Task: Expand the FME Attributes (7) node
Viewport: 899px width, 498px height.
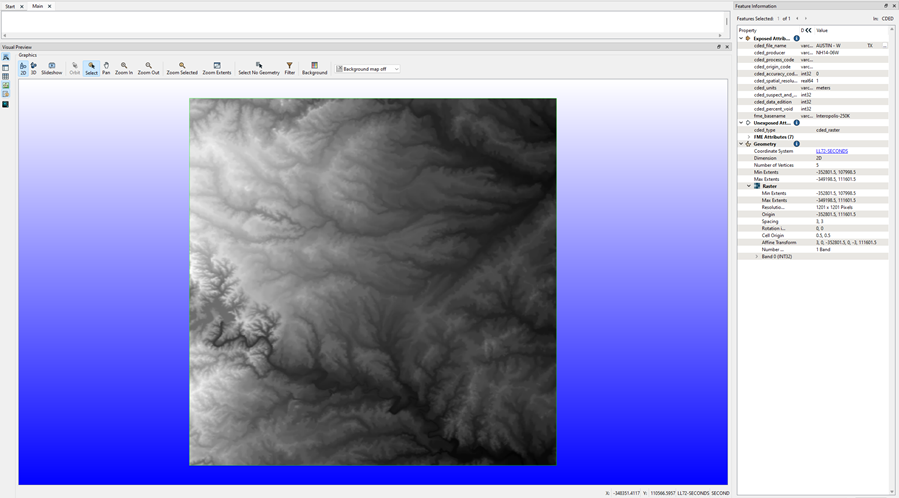Action: point(749,137)
